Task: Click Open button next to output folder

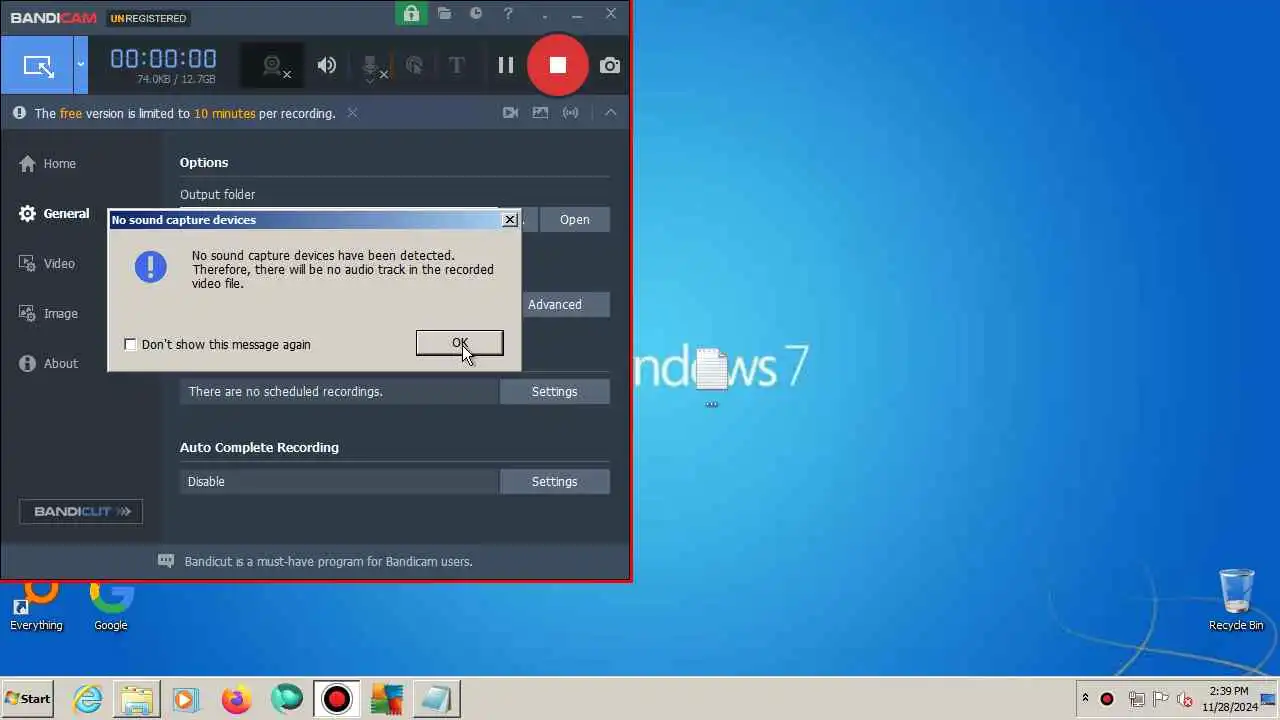Action: point(575,219)
